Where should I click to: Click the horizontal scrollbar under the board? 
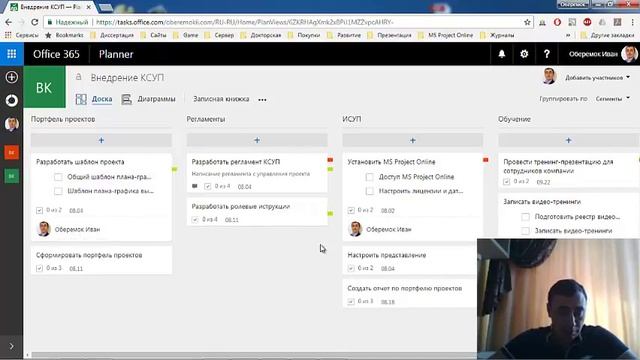pos(253,355)
